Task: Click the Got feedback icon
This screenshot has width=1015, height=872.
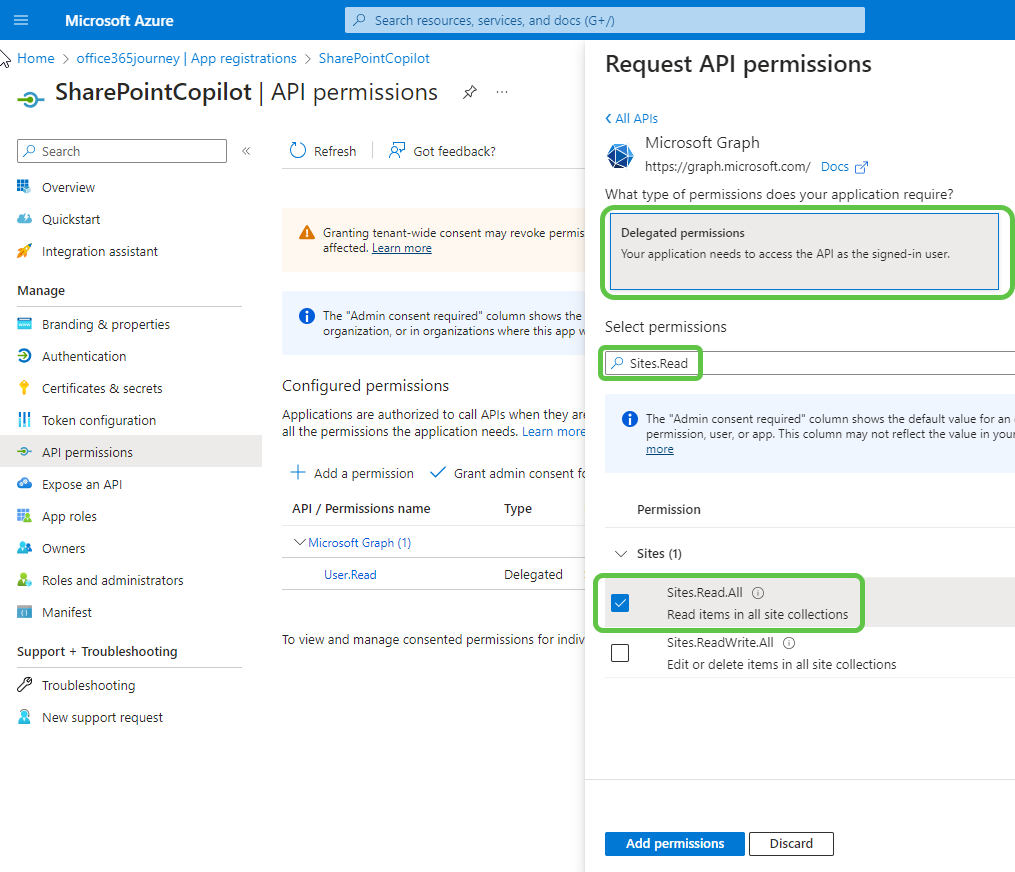Action: coord(397,151)
